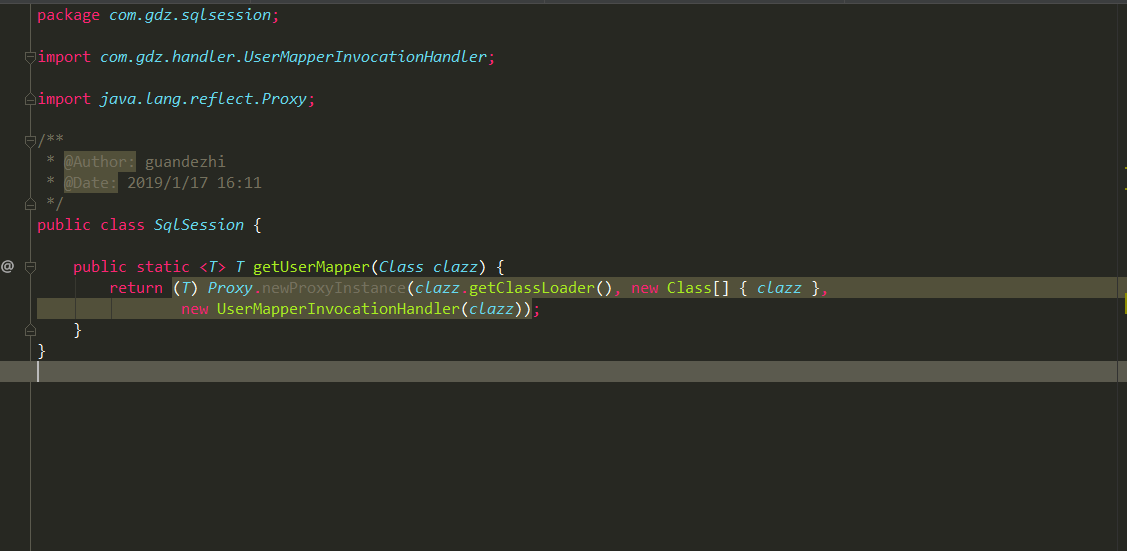Collapse imports at the UserMapperInvocationHandler import line
The width and height of the screenshot is (1127, 551).
click(30, 57)
